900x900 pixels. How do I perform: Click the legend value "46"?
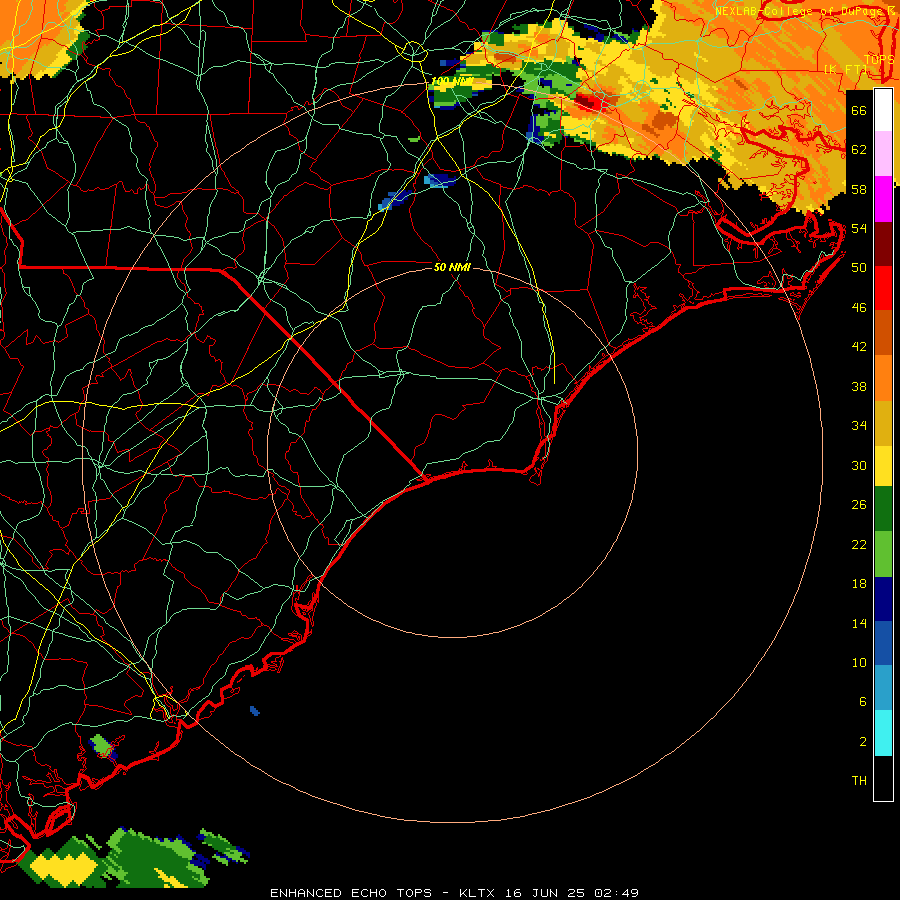(859, 308)
